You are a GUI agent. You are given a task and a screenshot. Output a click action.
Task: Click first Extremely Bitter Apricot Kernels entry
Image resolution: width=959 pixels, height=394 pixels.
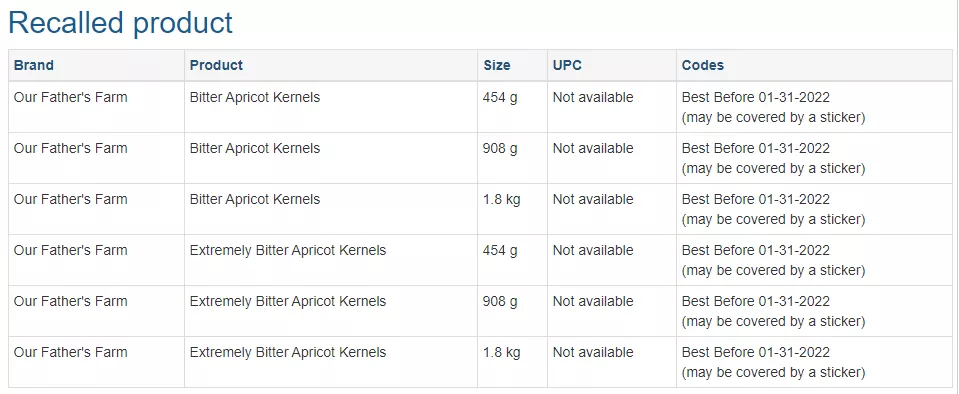point(287,250)
